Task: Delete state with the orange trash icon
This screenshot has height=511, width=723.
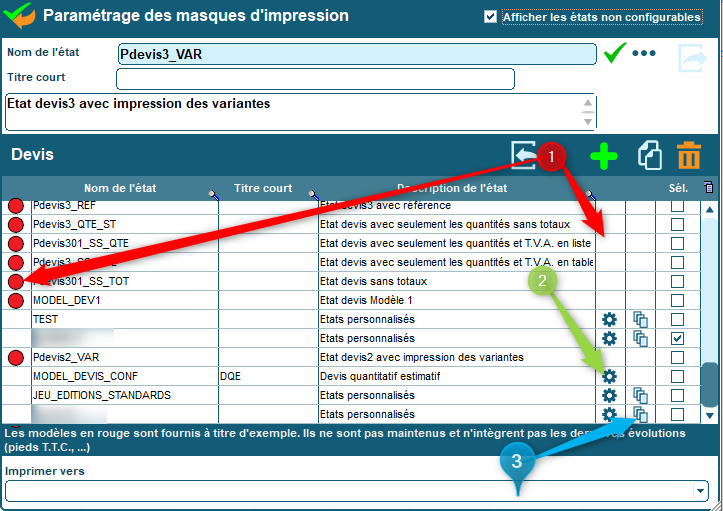Action: click(x=689, y=155)
